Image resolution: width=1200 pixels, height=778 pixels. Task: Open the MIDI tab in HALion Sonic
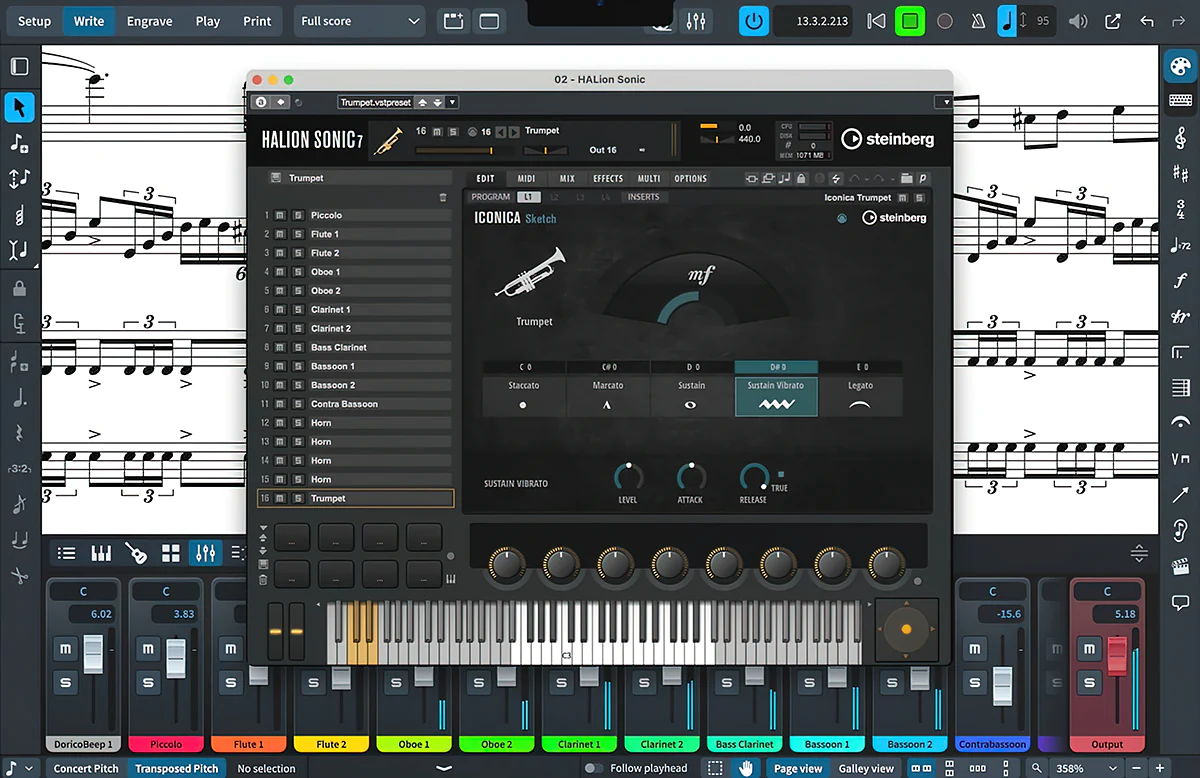(x=526, y=179)
